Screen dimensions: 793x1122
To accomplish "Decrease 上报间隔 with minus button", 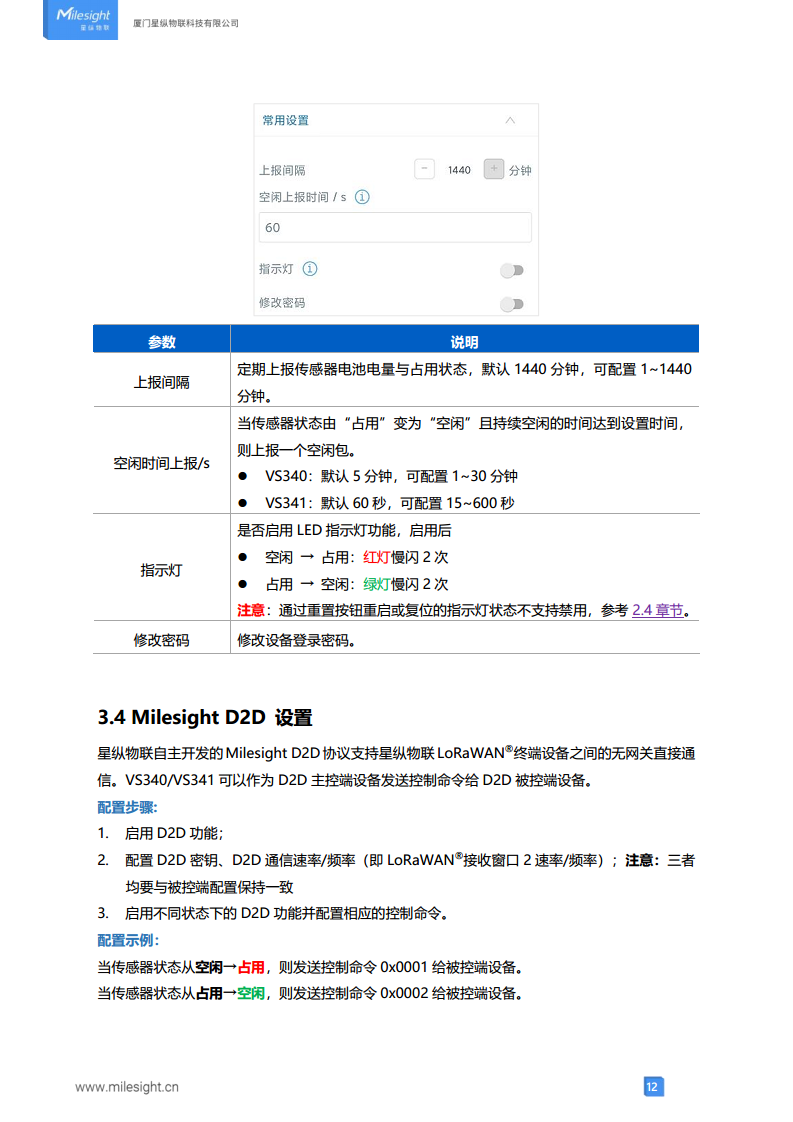I will [x=424, y=170].
